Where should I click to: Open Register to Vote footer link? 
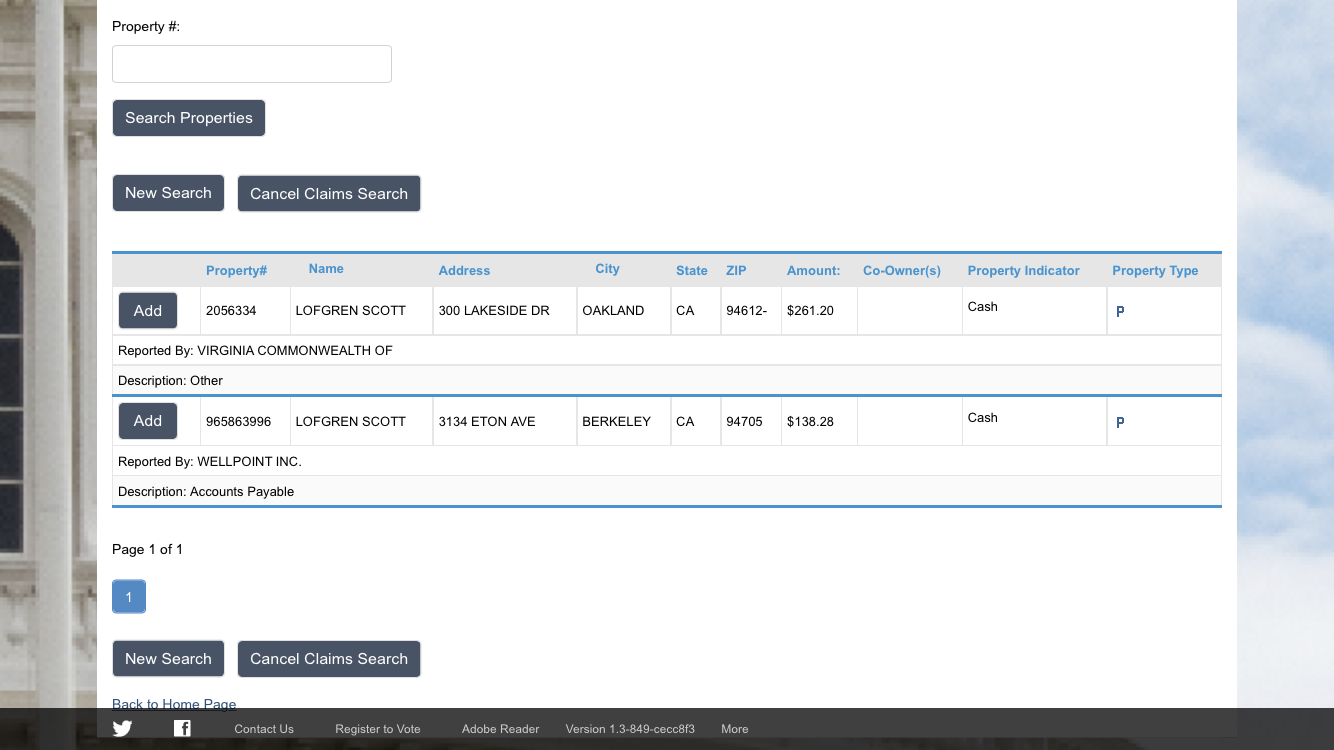pos(378,729)
